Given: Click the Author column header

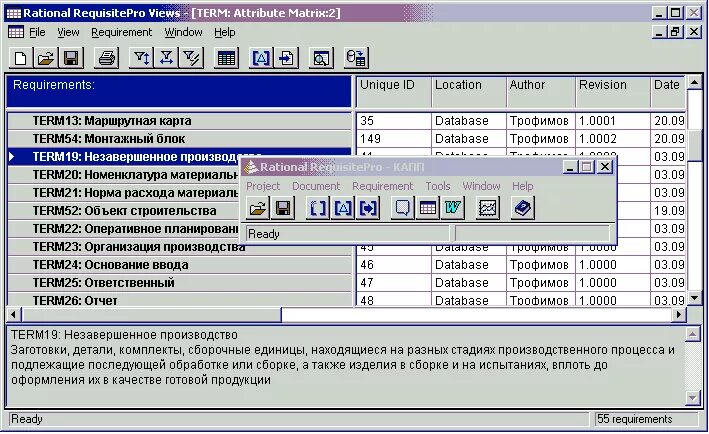Looking at the screenshot, I should click(540, 92).
